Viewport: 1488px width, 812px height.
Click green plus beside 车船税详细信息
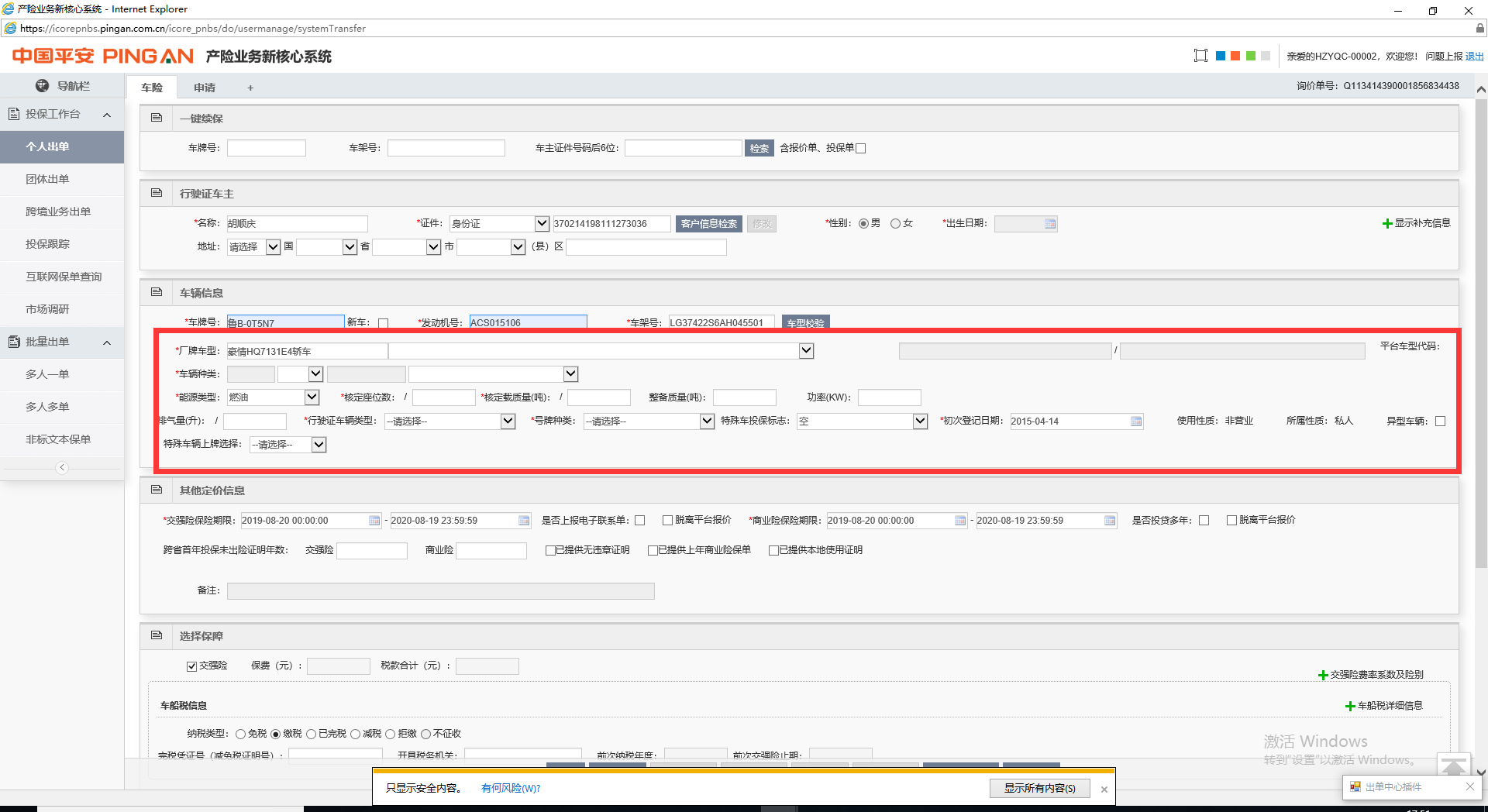point(1350,706)
